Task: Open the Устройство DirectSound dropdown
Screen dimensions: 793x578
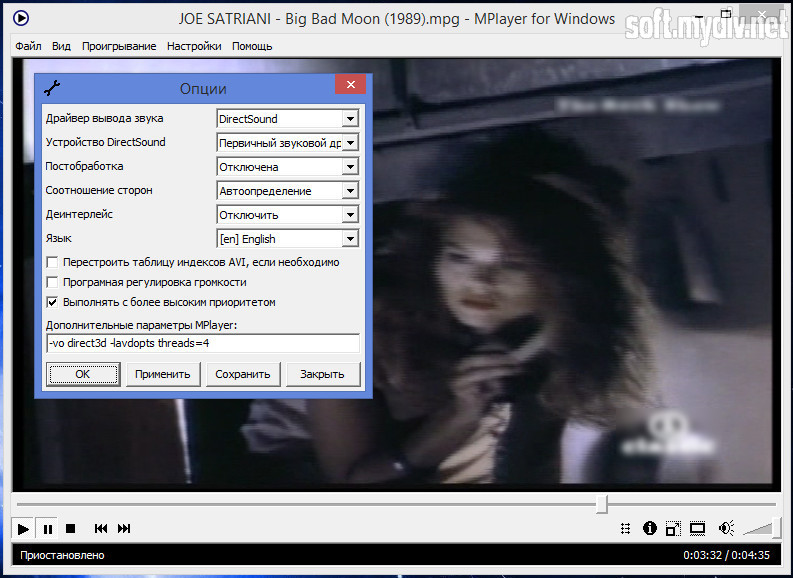Action: (350, 143)
